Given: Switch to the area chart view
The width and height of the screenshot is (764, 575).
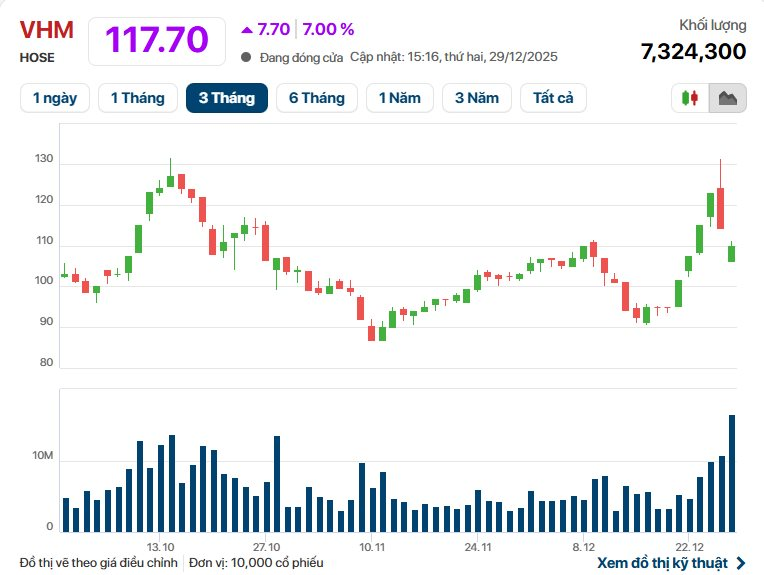Looking at the screenshot, I should click(727, 98).
